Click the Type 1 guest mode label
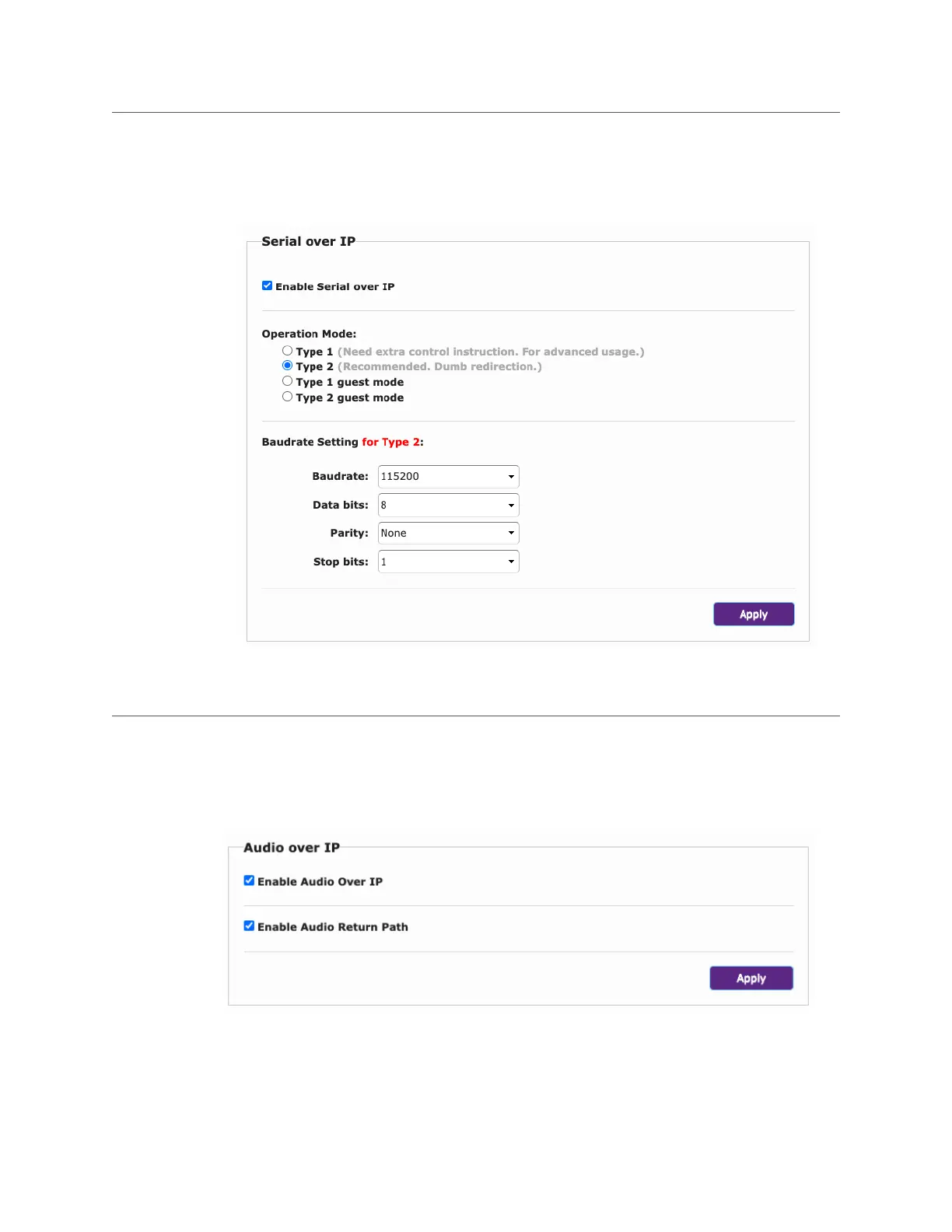This screenshot has width=952, height=1232. click(x=349, y=382)
